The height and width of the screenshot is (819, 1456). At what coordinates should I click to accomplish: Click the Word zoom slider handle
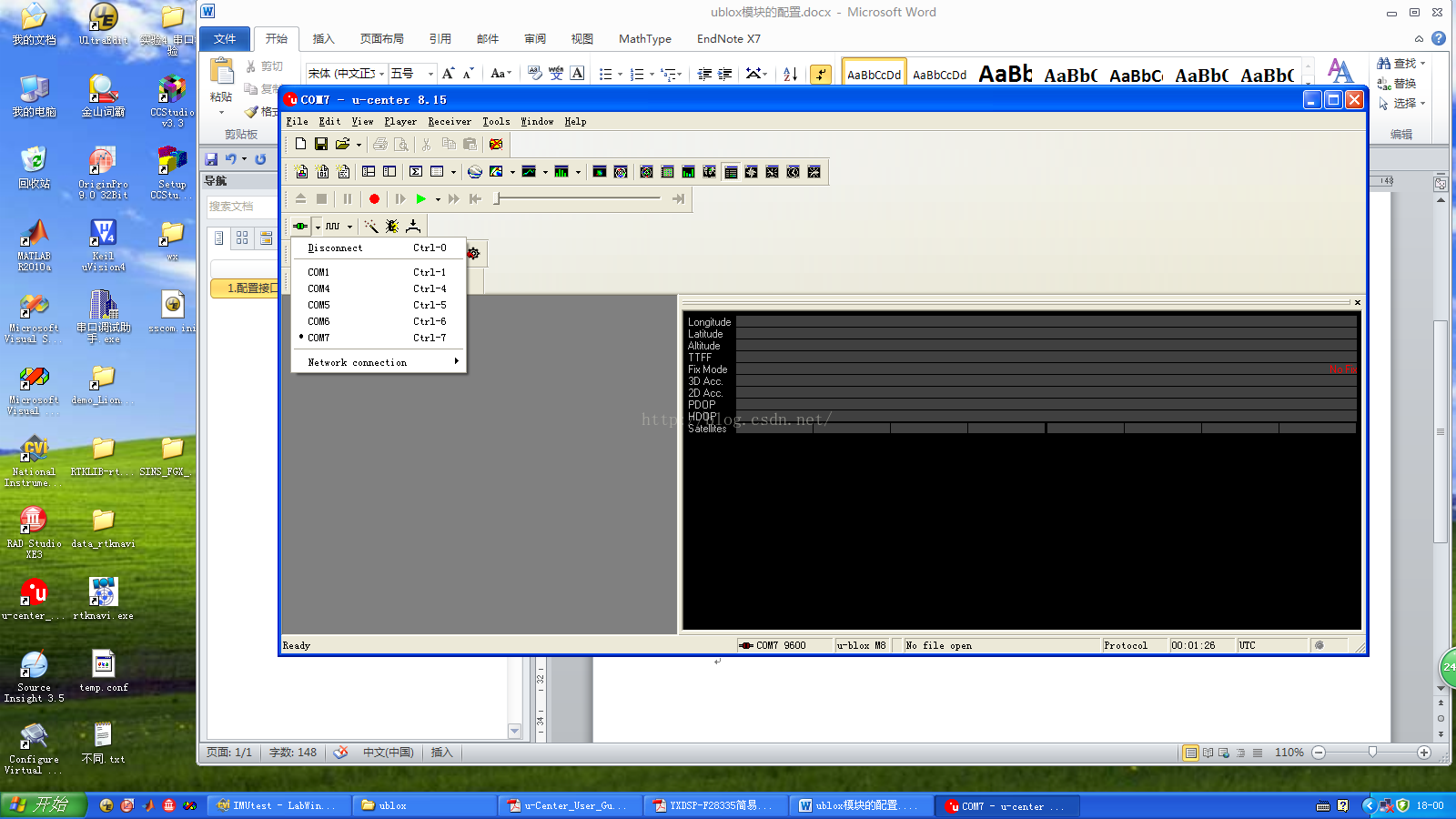(1372, 753)
